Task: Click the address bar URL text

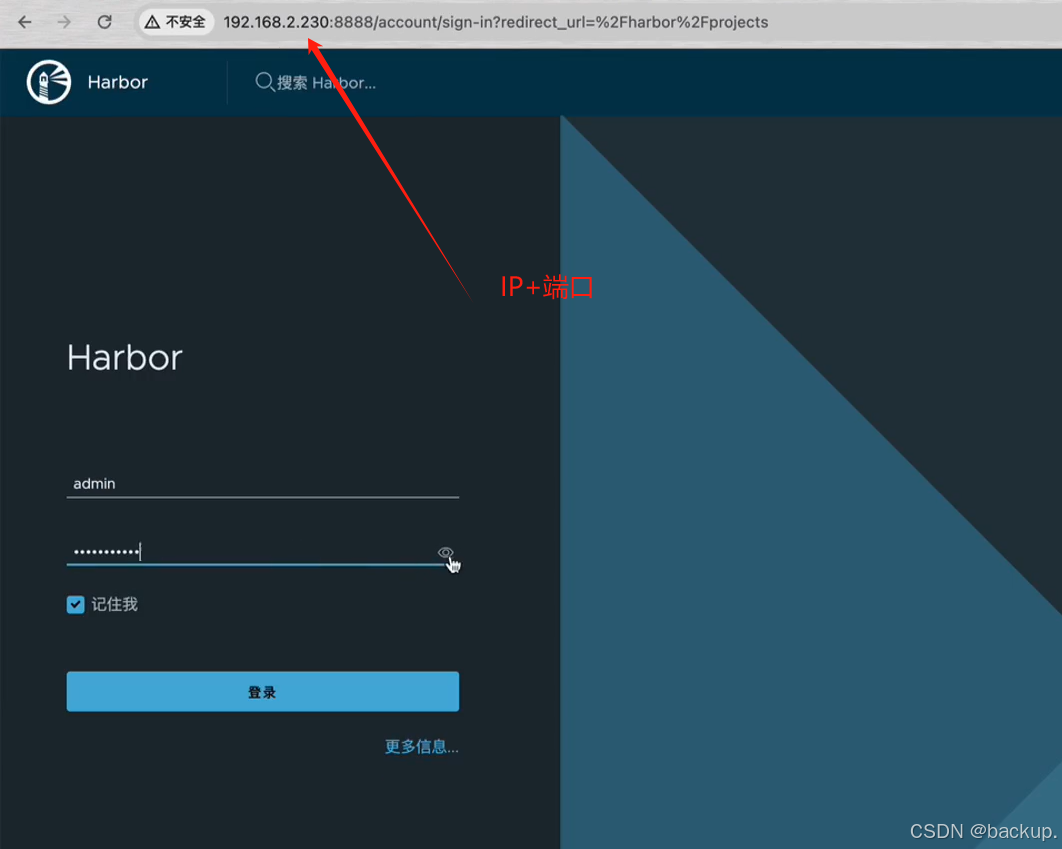Action: pyautogui.click(x=496, y=22)
